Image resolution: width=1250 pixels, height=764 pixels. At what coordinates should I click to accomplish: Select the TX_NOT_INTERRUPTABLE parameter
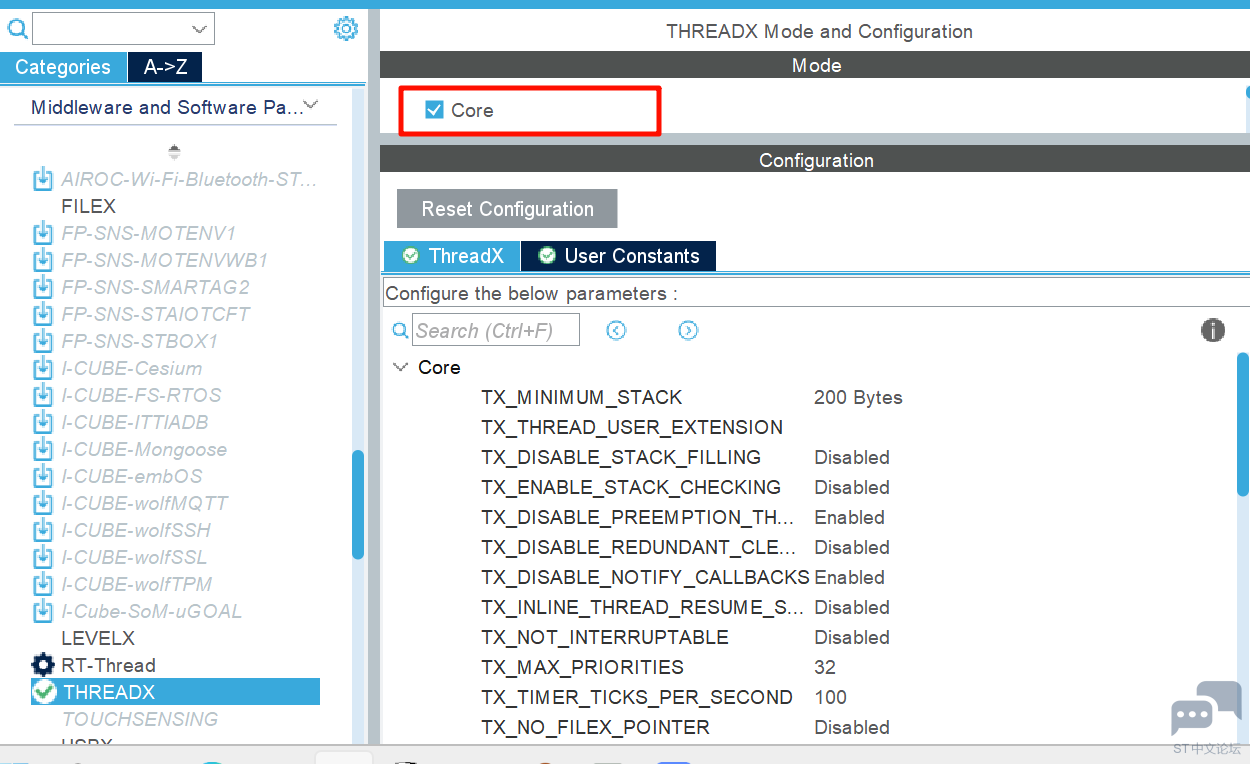605,637
